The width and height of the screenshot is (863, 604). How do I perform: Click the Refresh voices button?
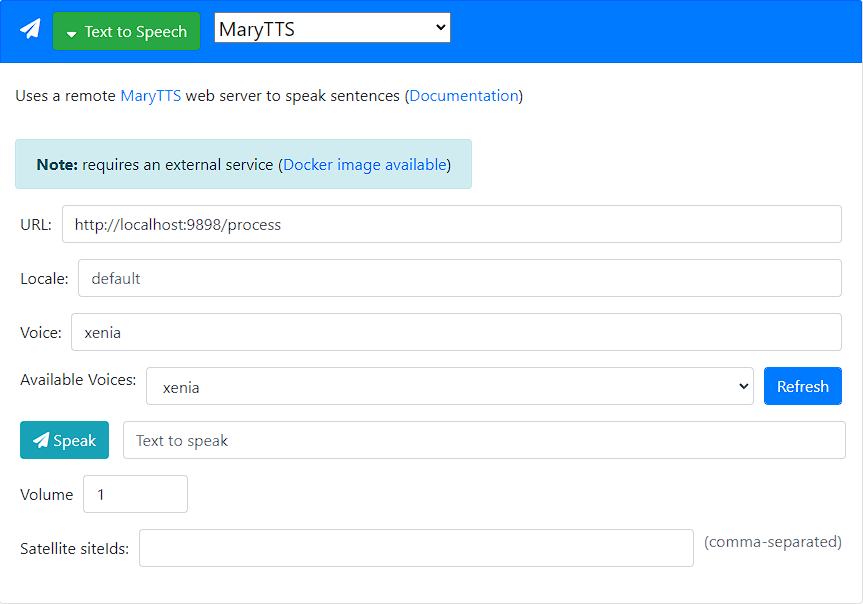click(x=802, y=386)
